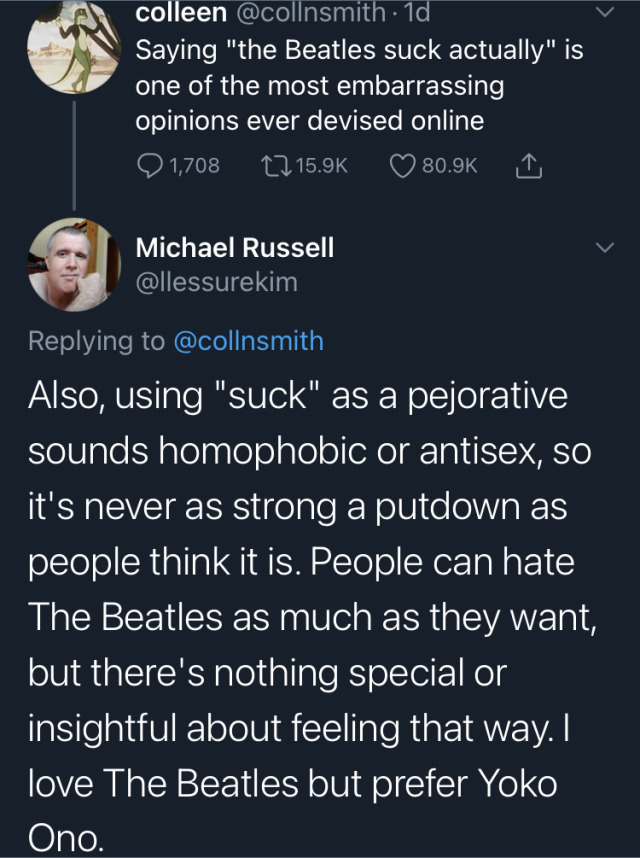Tap the 'Replying to' label

pyautogui.click(x=96, y=341)
